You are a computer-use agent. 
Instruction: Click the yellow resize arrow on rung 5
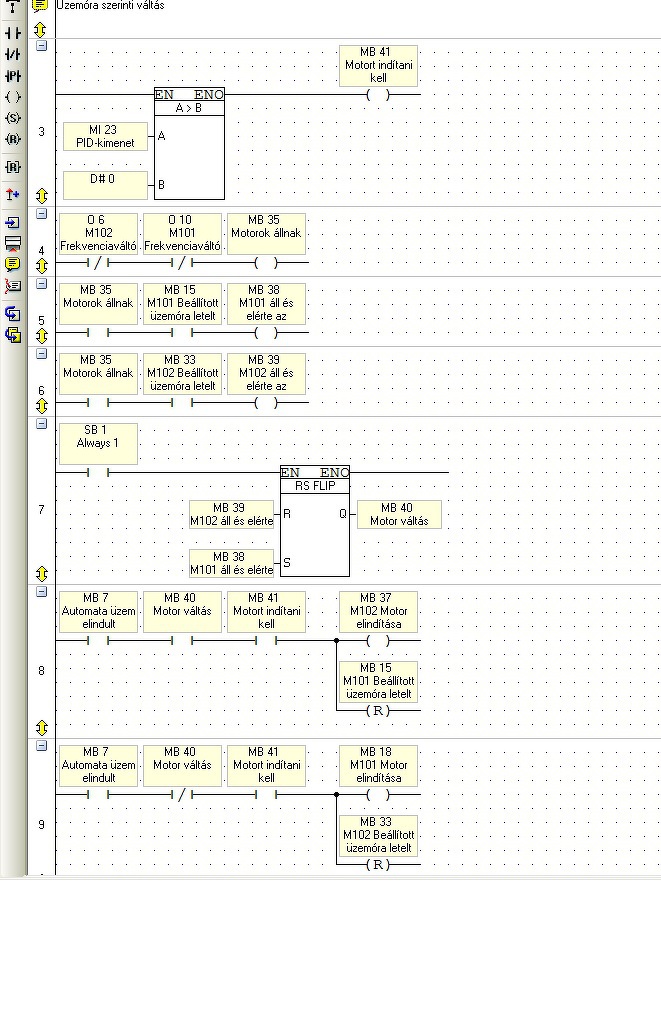click(41, 336)
